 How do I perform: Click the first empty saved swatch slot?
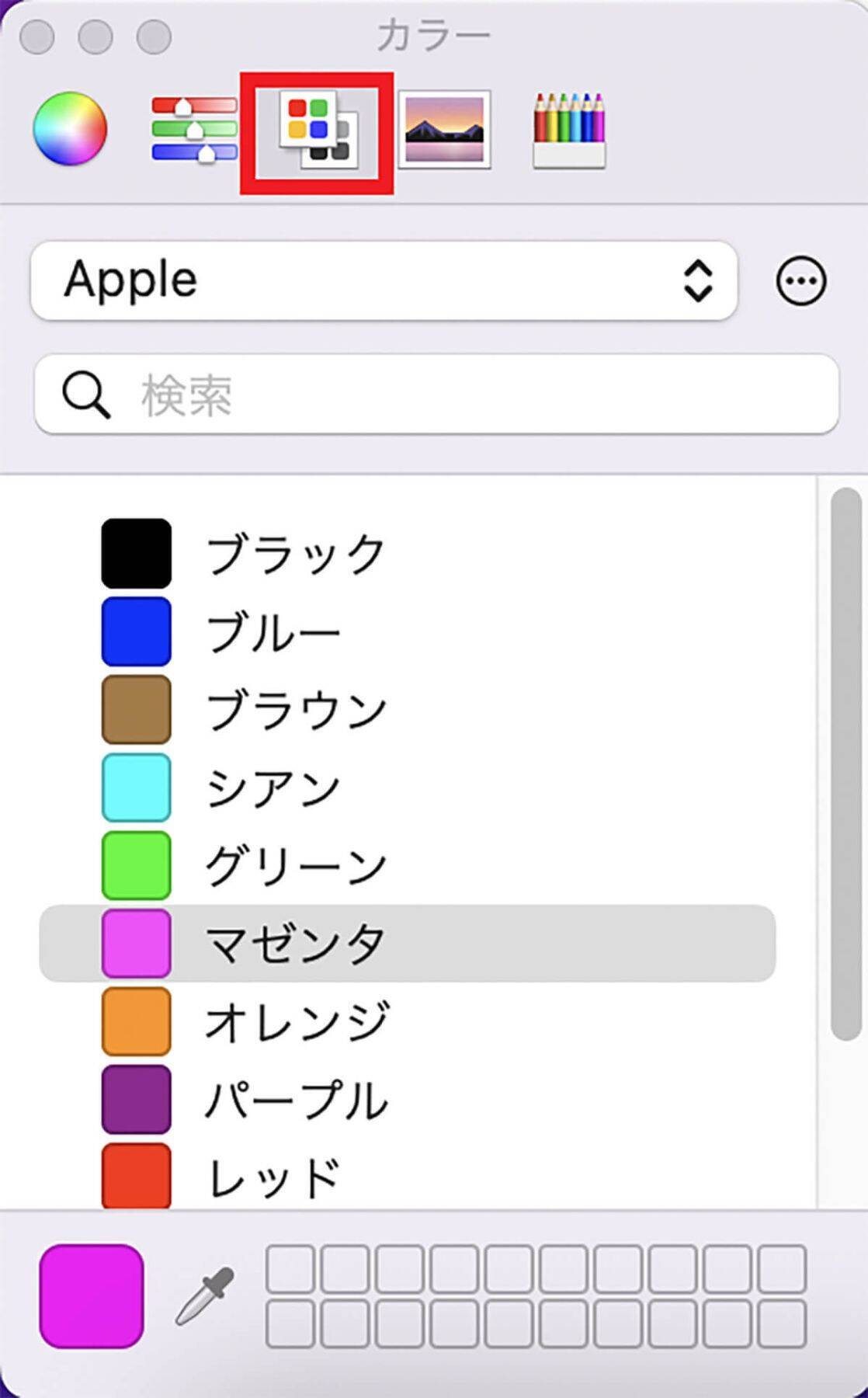[290, 1268]
